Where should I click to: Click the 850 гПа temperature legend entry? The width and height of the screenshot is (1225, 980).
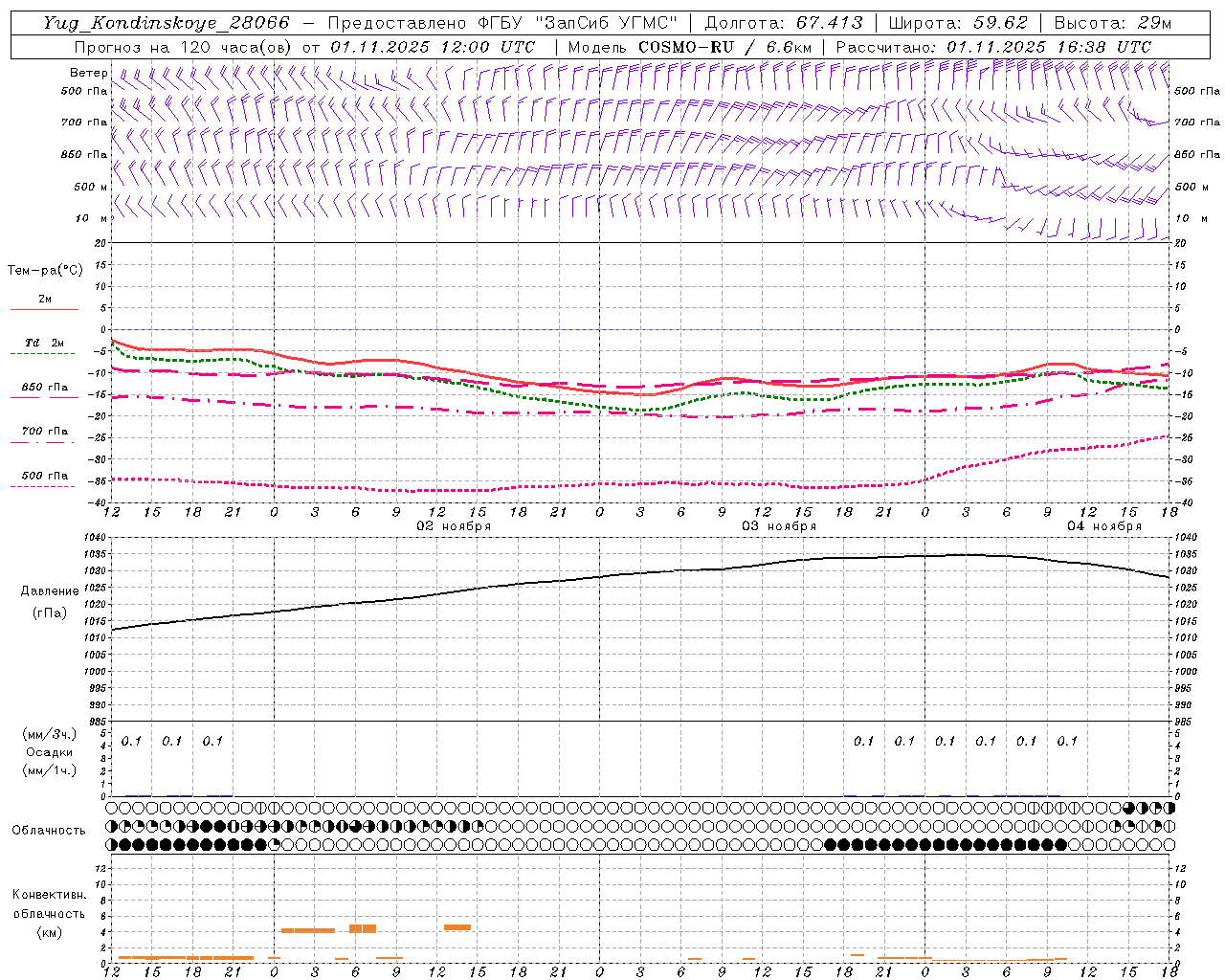[44, 388]
